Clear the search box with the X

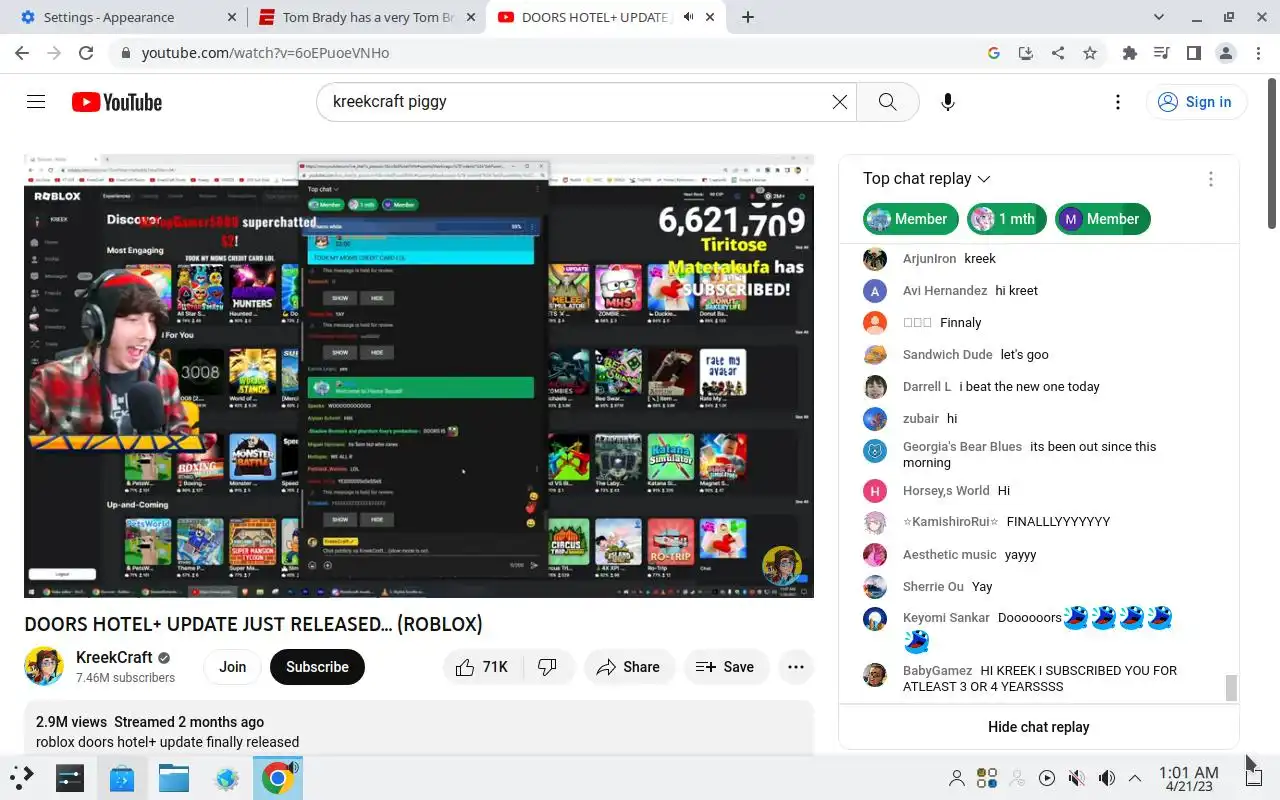(x=839, y=102)
